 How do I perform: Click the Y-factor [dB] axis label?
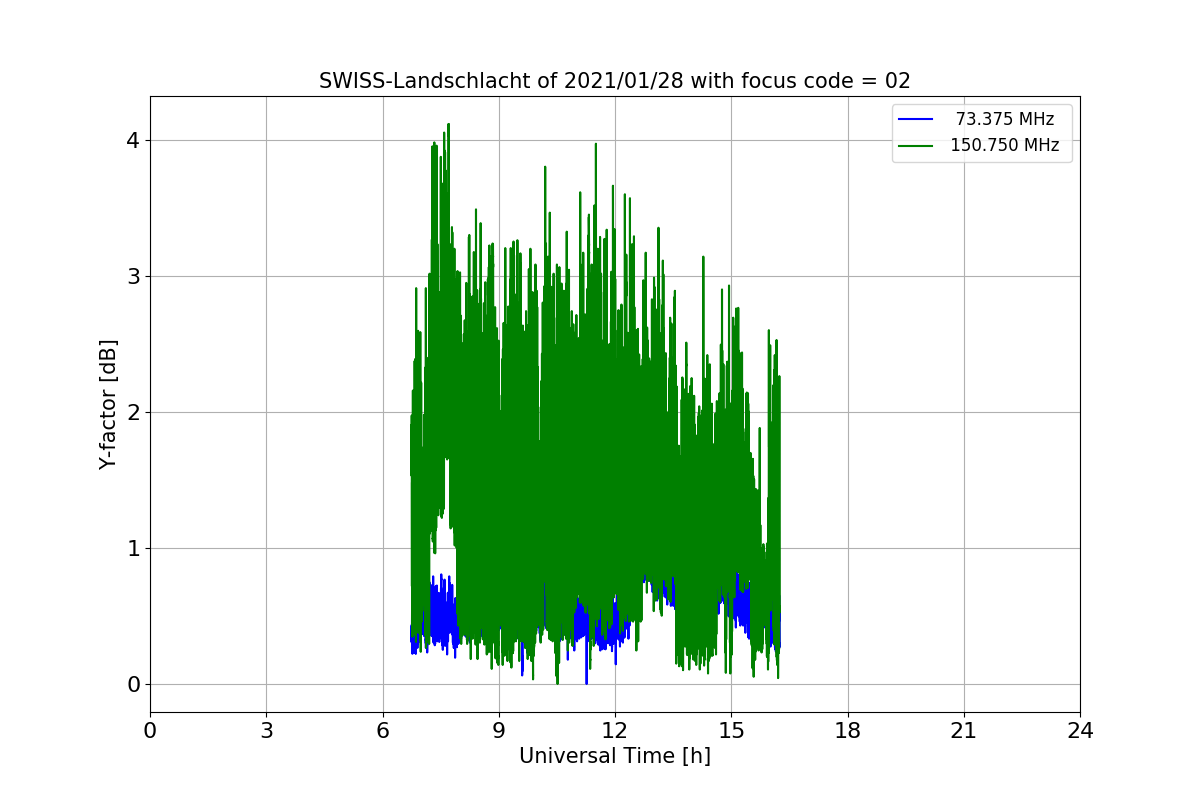pos(108,404)
